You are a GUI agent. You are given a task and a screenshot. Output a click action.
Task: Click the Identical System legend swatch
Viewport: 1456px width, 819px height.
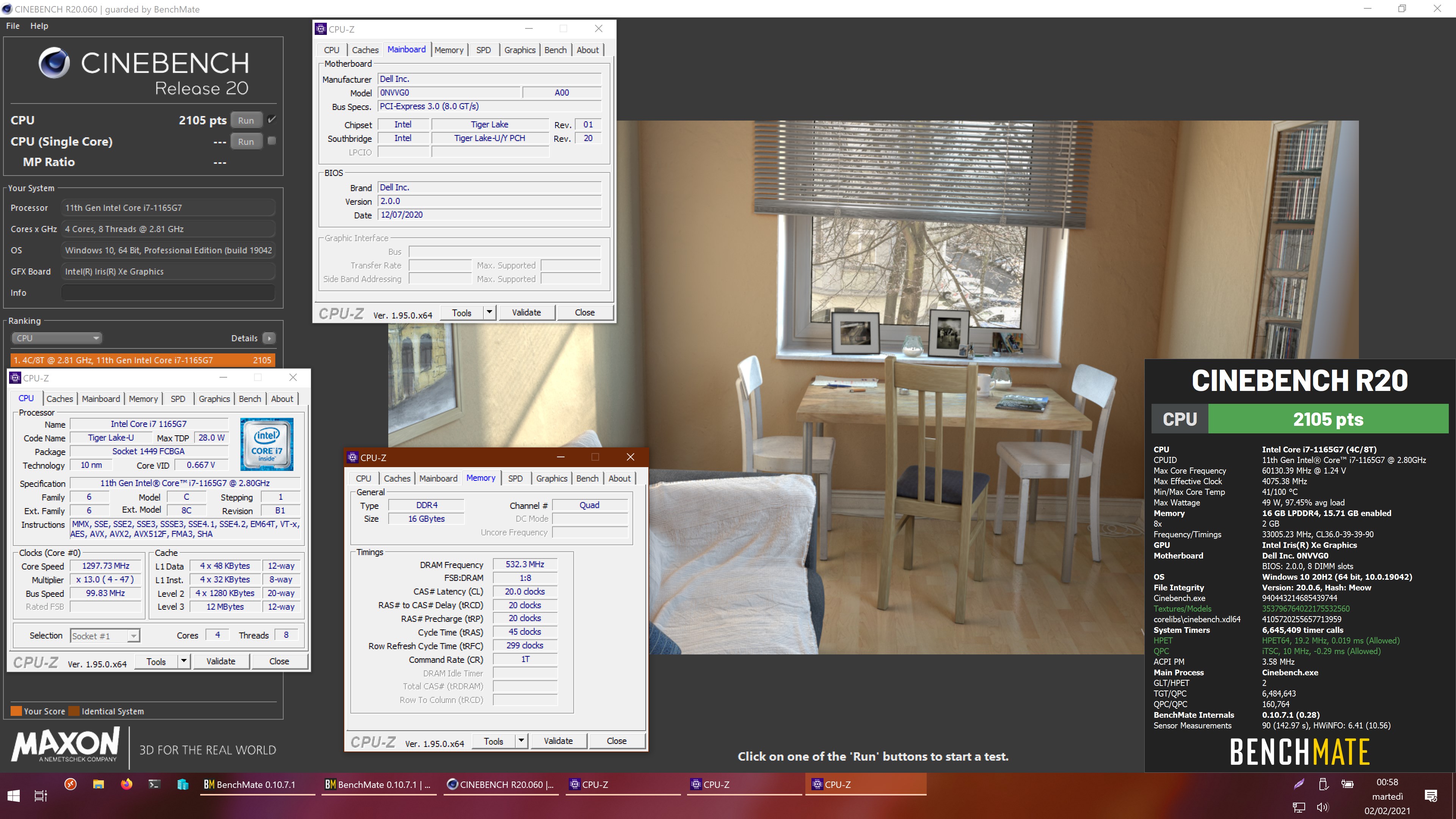(74, 711)
